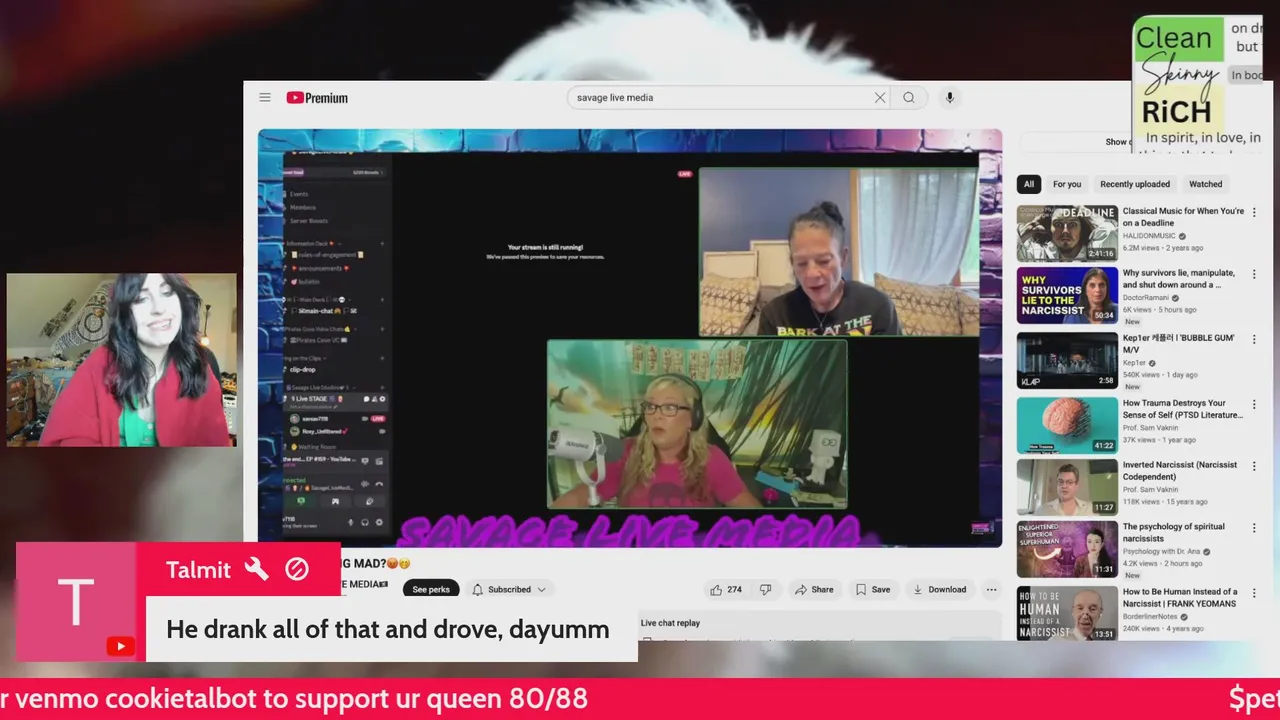
Task: Click the main Savage Live Media video player
Action: (x=630, y=338)
